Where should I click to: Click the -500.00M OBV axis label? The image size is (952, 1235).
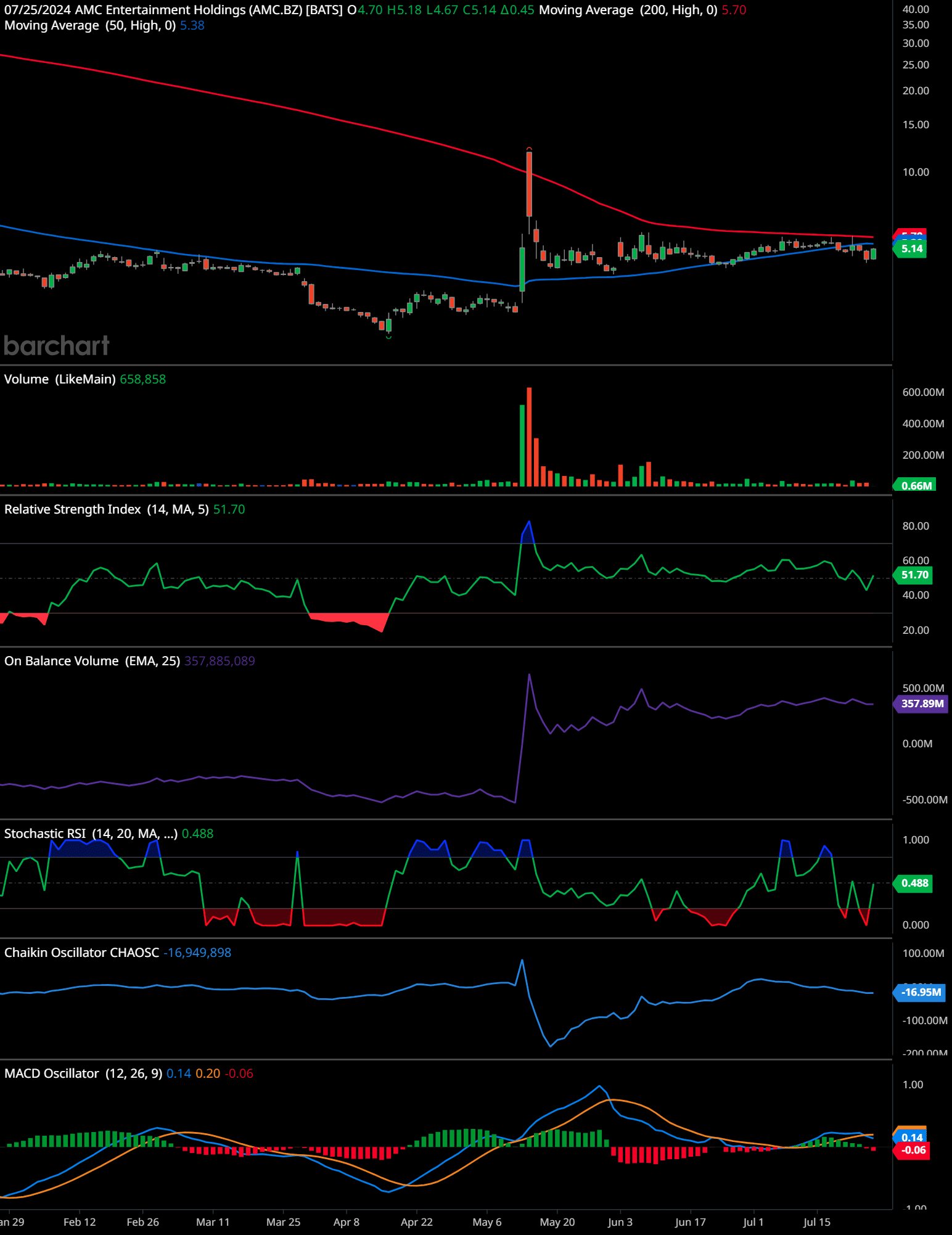[x=925, y=800]
